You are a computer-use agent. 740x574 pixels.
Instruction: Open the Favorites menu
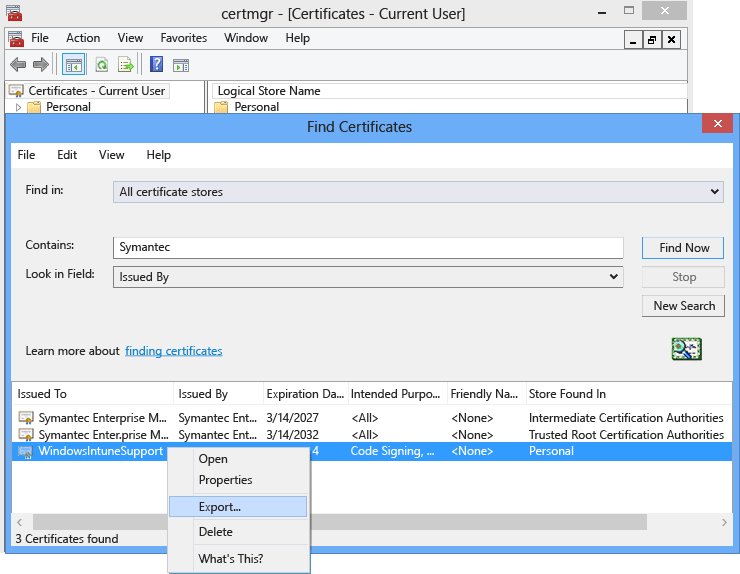(184, 38)
